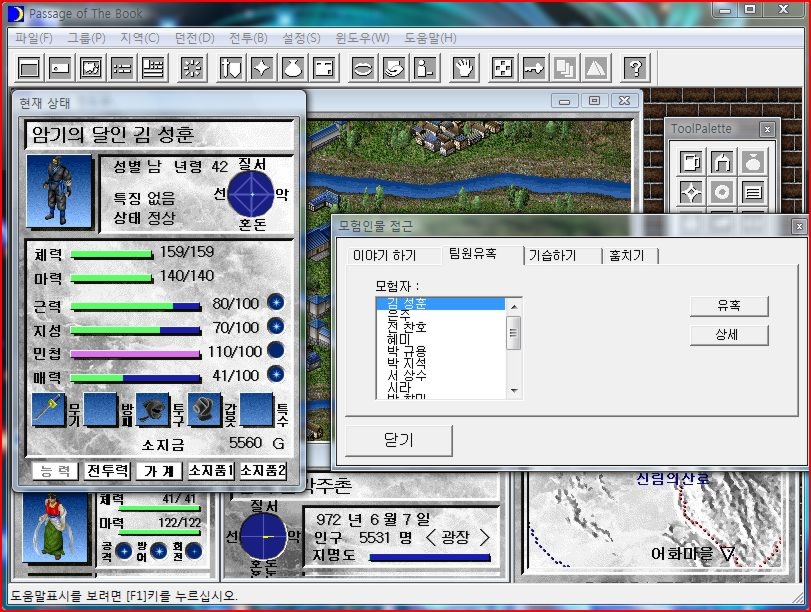
Task: Click the pouch bag toolbar icon
Action: pyautogui.click(x=293, y=68)
